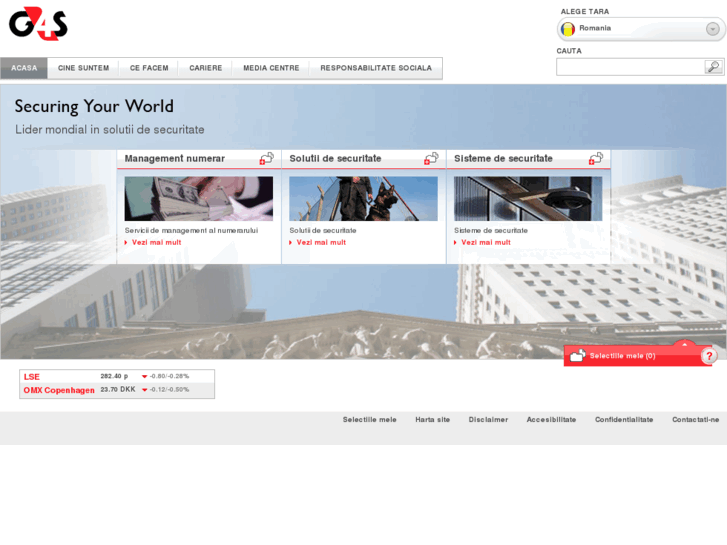Click the -0.80/-0.28% change value
This screenshot has width=727, height=545.
(169, 376)
